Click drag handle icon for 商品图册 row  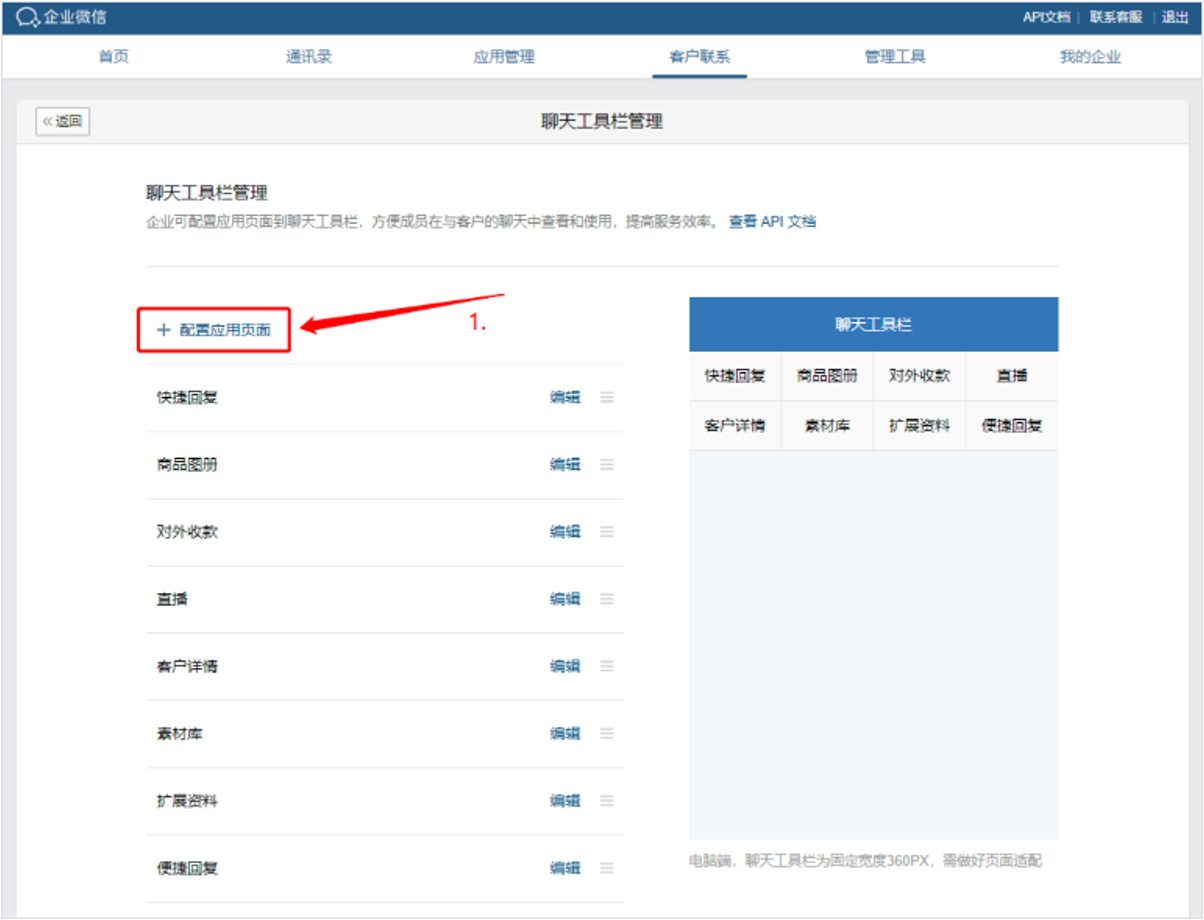click(x=607, y=464)
